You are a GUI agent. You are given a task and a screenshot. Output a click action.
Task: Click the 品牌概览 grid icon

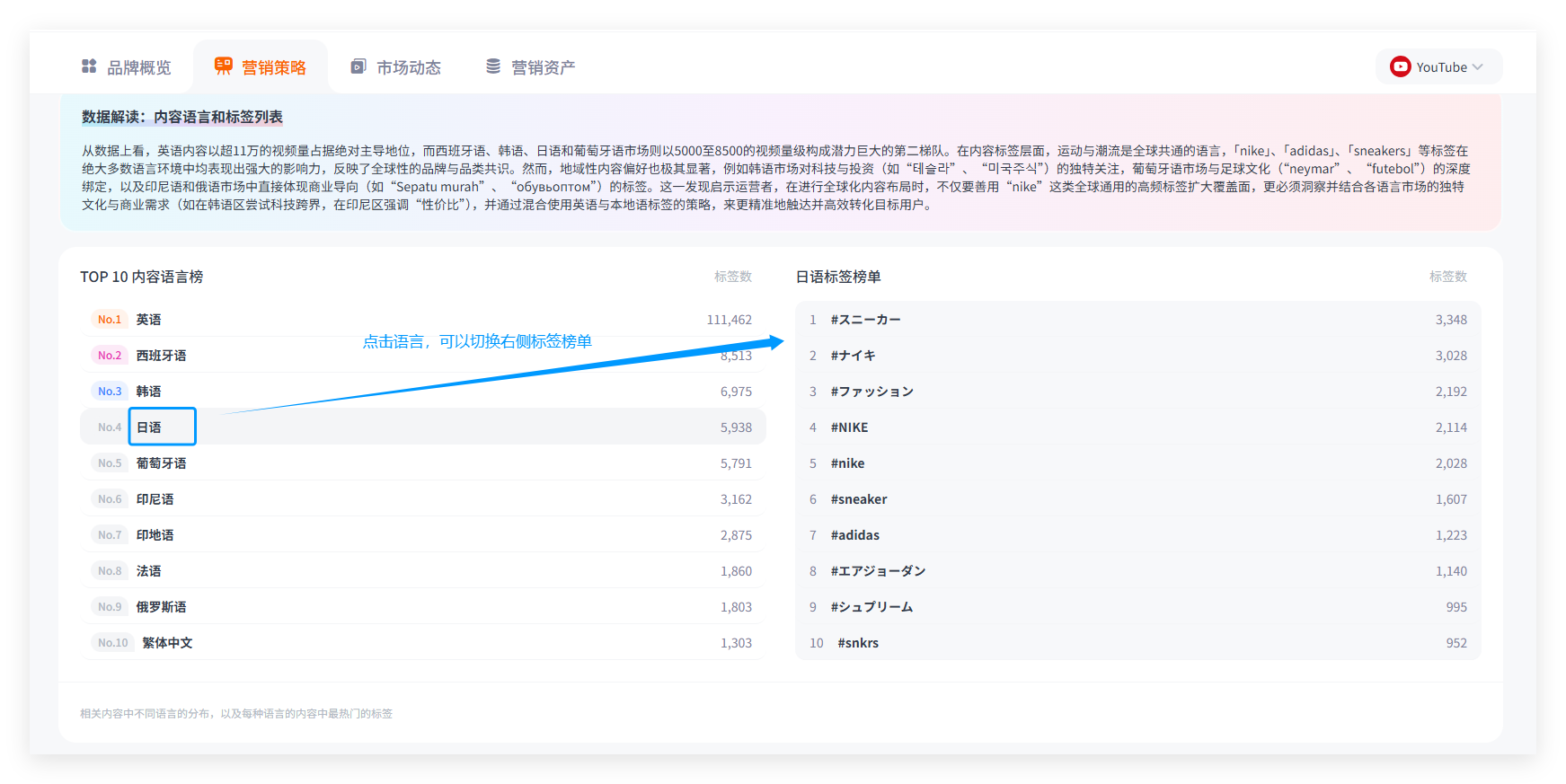pos(89,66)
